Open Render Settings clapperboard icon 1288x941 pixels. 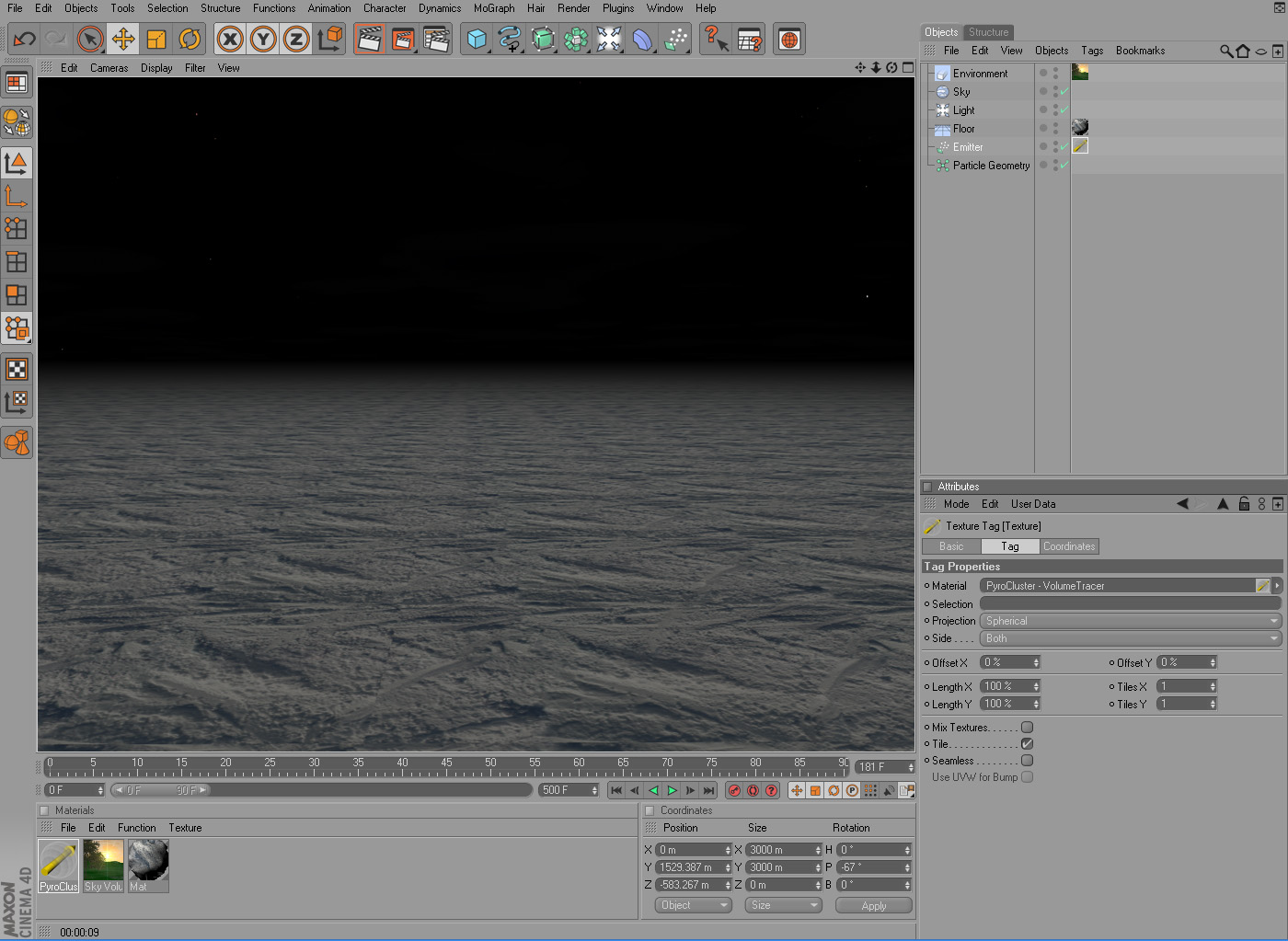click(x=436, y=39)
